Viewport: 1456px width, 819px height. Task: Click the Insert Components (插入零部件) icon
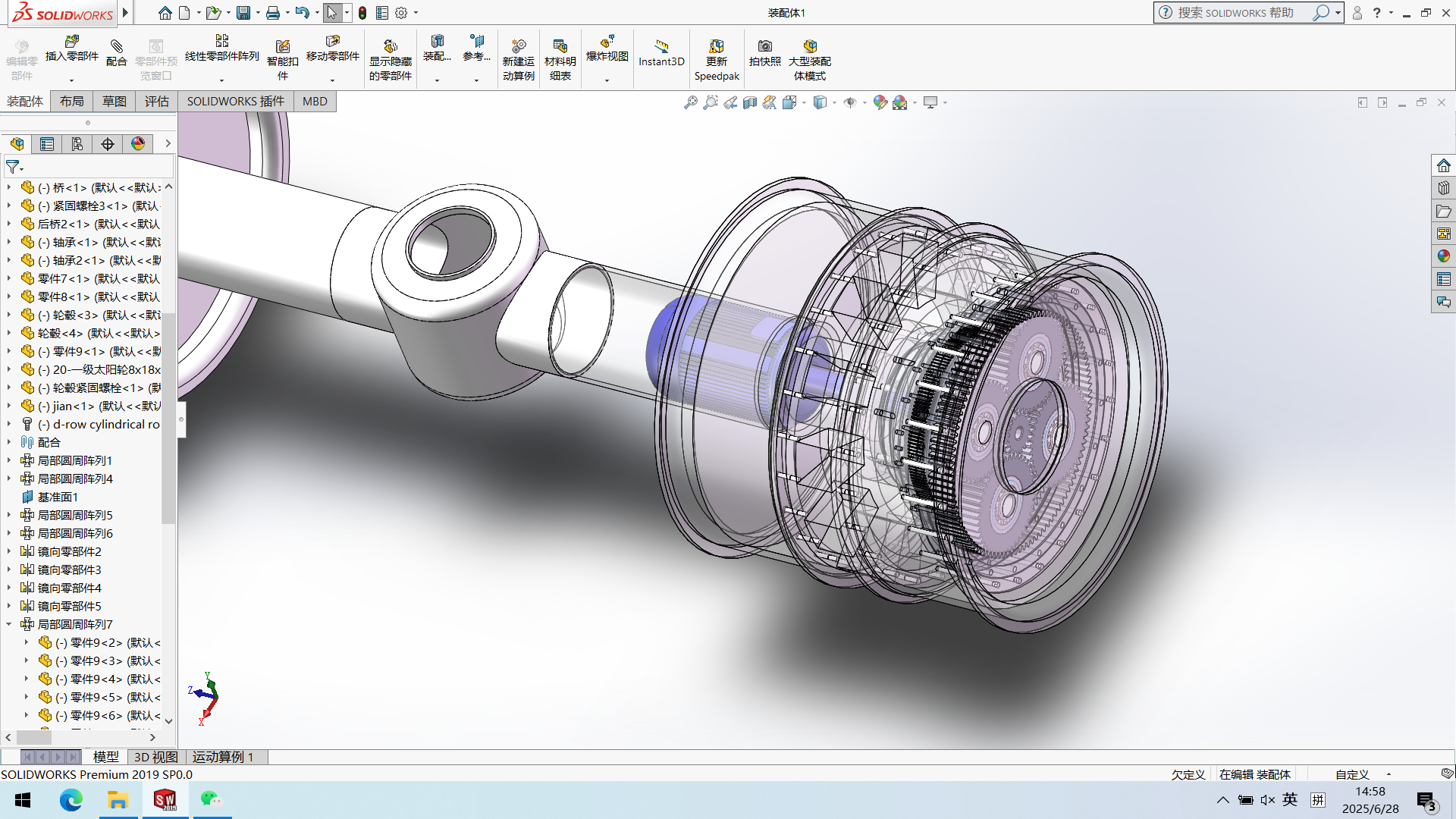(72, 42)
